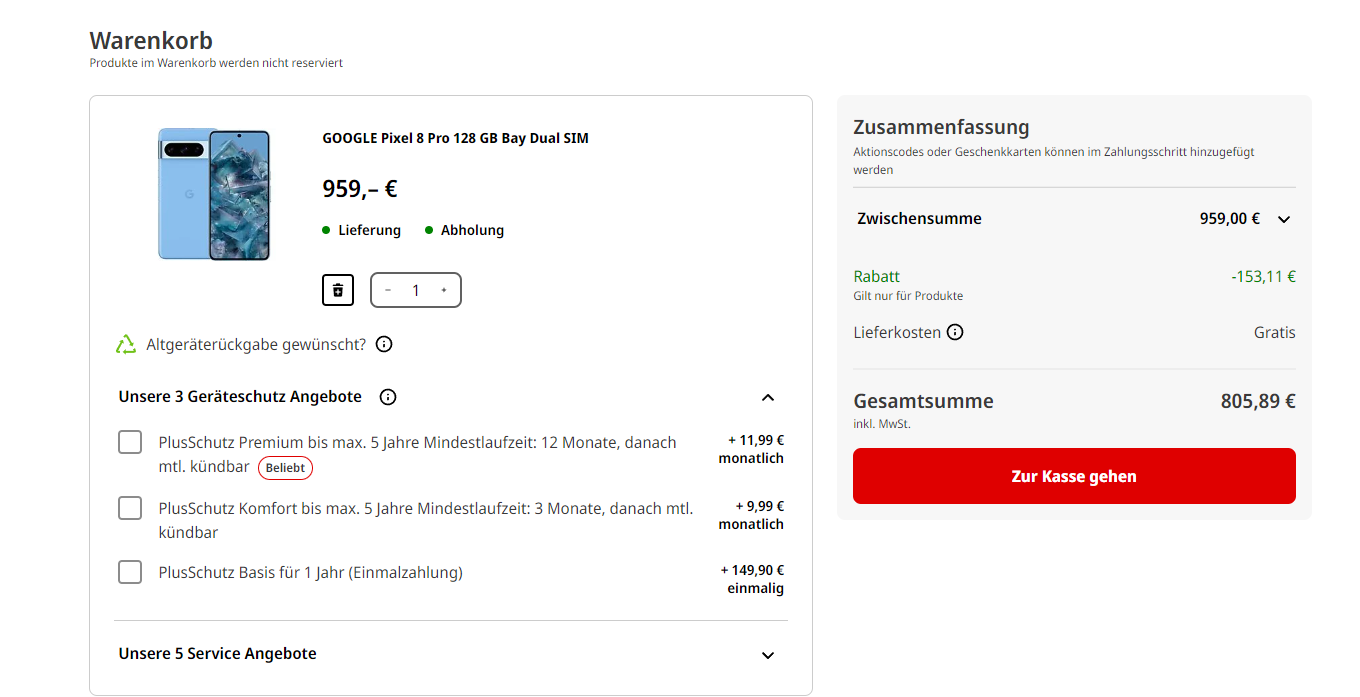Increase quantity with the plus button
1360x697 pixels.
(444, 290)
